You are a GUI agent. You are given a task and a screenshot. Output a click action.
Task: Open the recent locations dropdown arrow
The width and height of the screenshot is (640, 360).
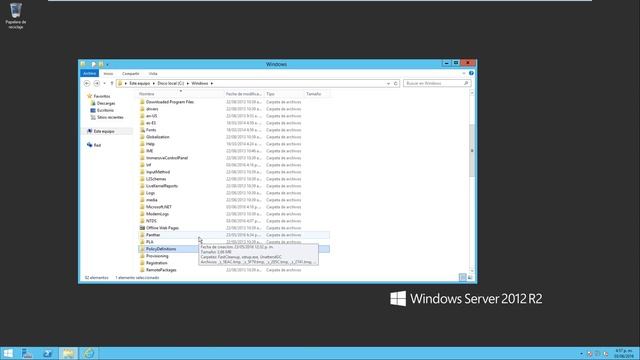coord(104,83)
